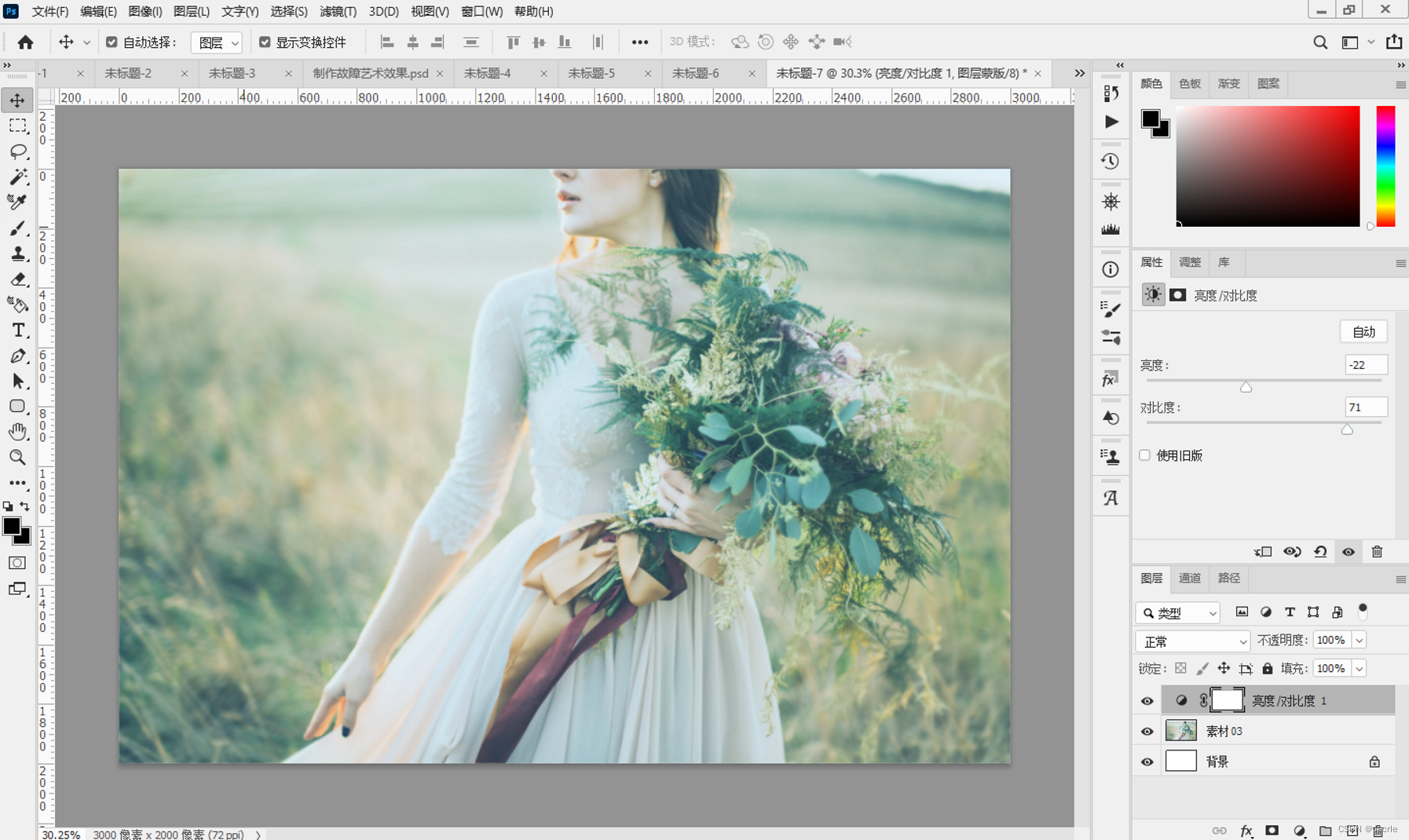Open the Color panel flyout menu
Image resolution: width=1409 pixels, height=840 pixels.
click(1400, 84)
